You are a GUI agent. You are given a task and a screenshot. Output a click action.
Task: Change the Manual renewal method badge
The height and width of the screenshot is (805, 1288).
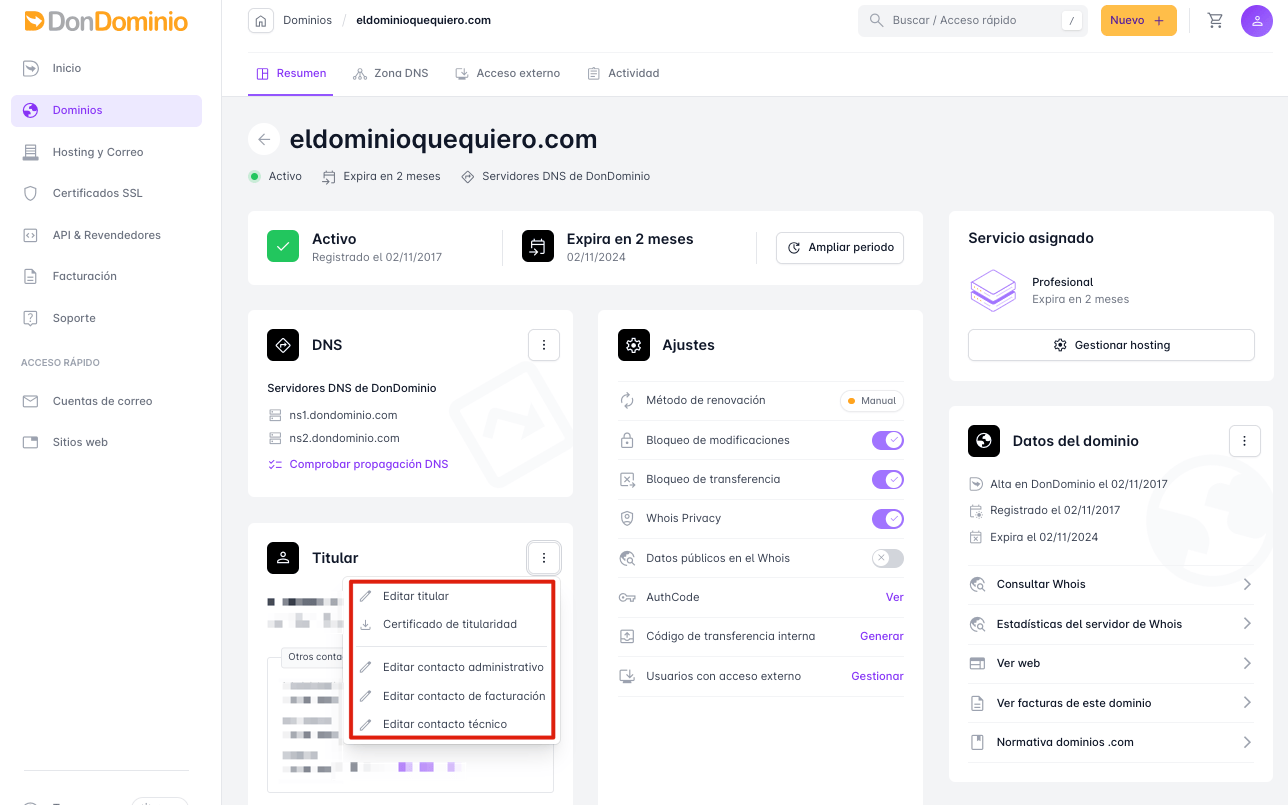coord(872,401)
